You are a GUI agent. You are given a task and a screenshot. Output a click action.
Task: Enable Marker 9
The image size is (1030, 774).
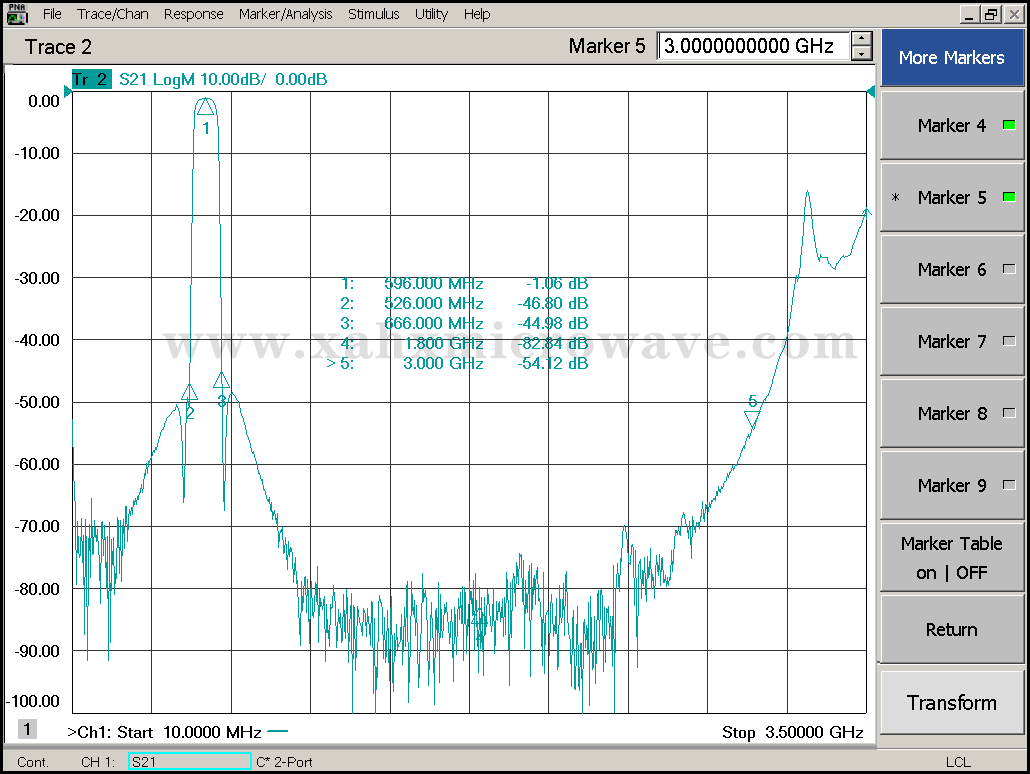pyautogui.click(x=951, y=486)
